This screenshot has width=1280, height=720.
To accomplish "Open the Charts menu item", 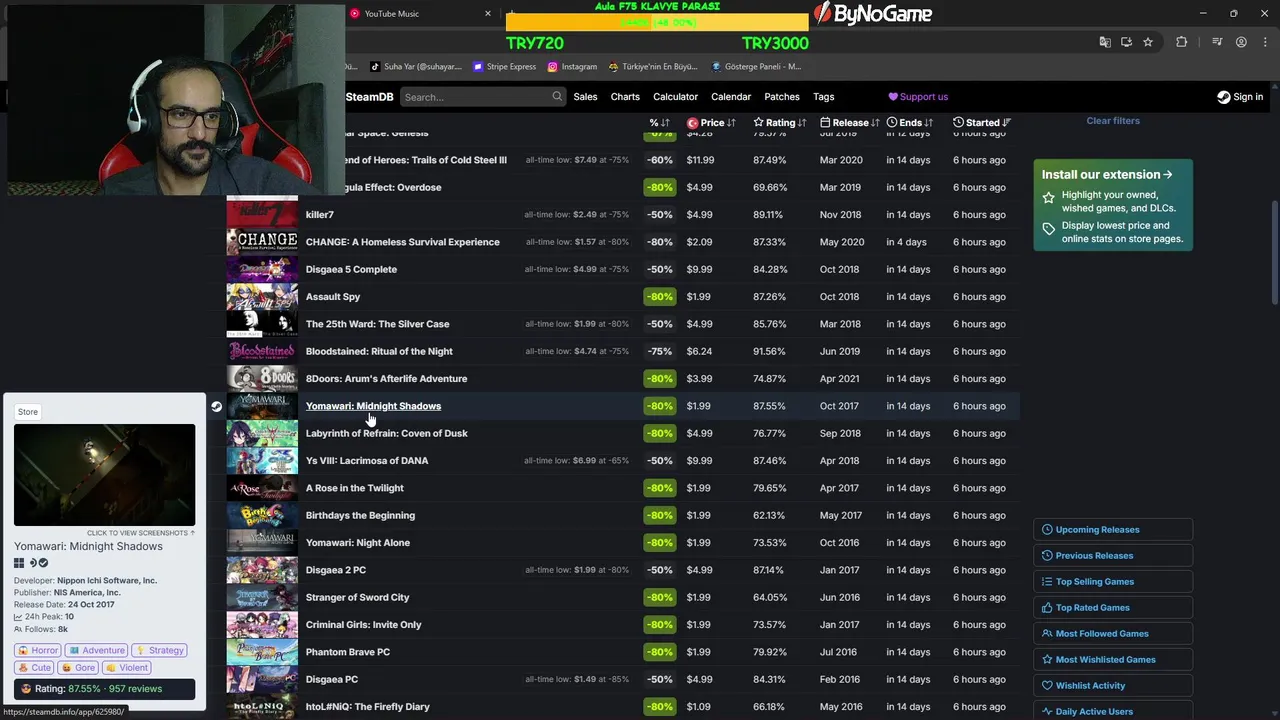I will (x=625, y=97).
